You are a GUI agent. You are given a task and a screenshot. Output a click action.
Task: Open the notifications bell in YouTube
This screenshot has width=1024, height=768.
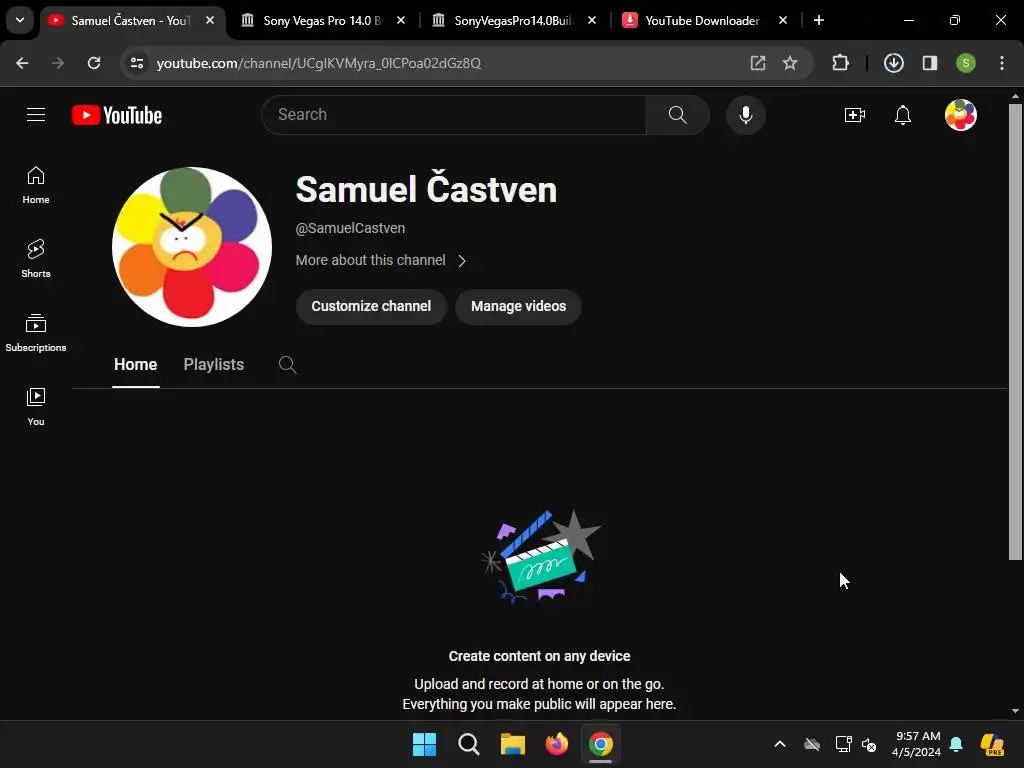coord(903,115)
